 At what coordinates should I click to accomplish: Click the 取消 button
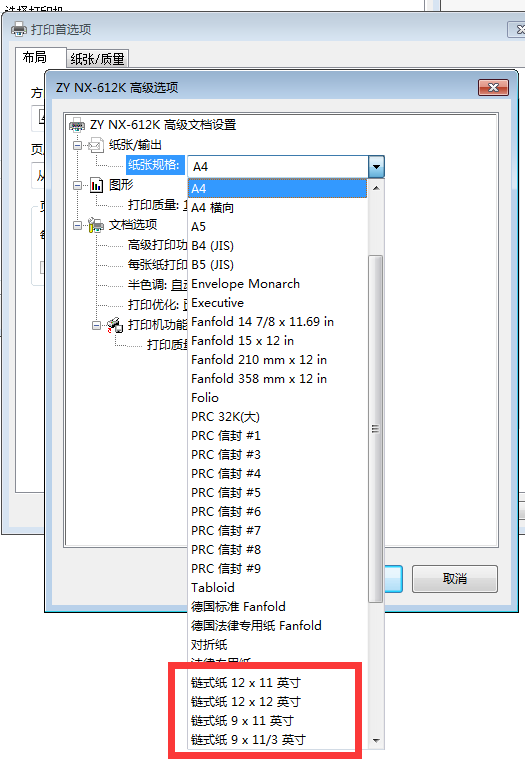coord(455,579)
